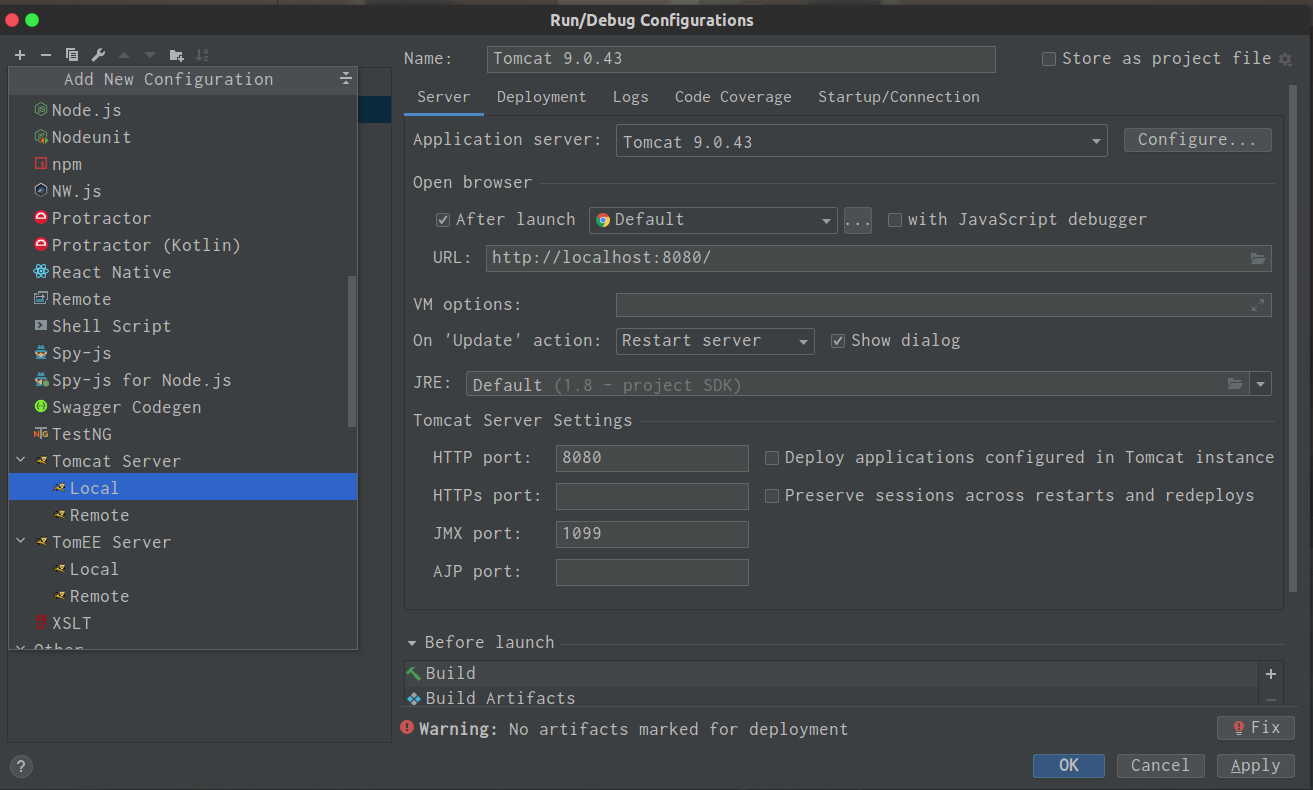Open edit templates via the wrench icon

click(98, 55)
